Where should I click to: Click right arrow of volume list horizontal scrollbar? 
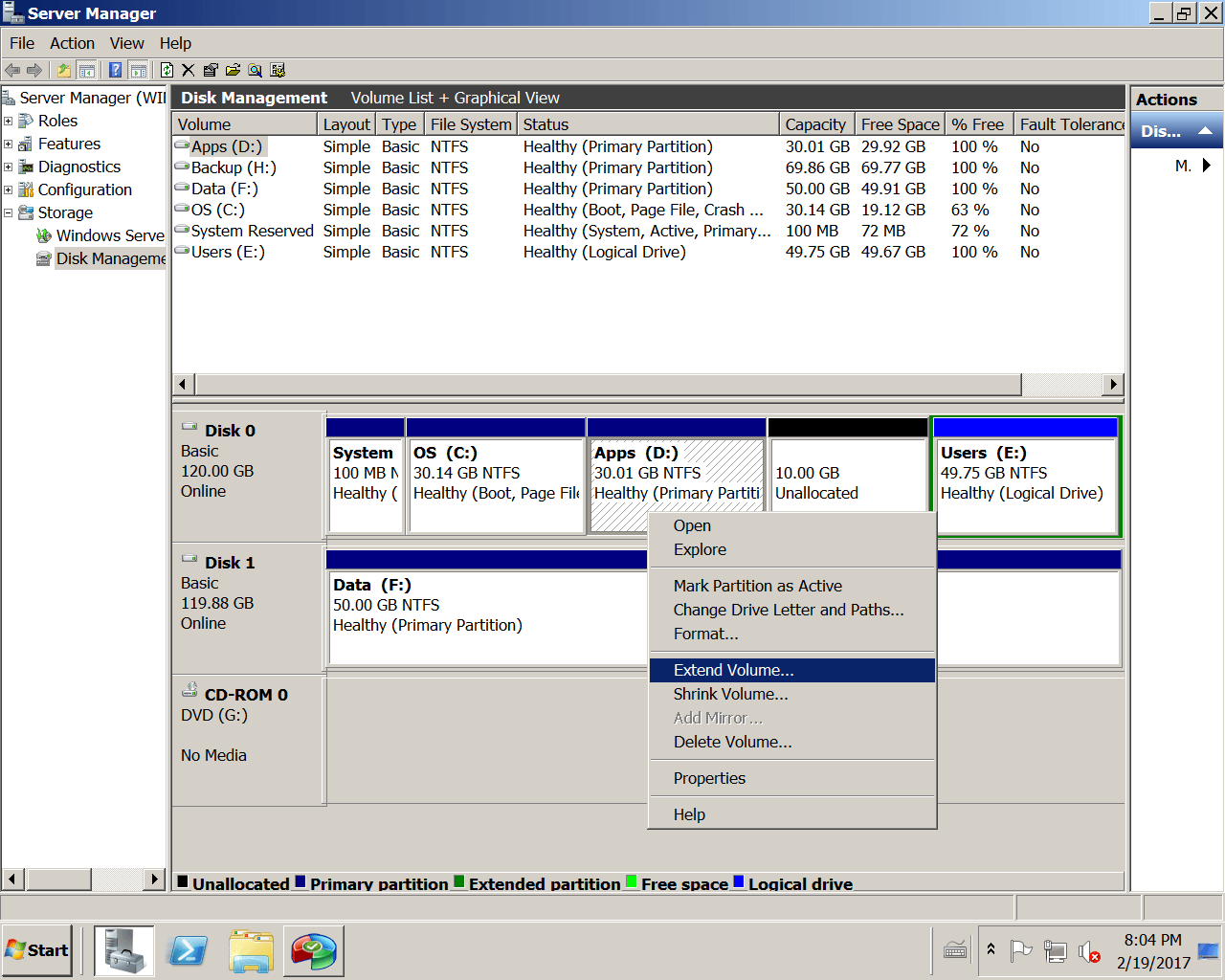pos(1112,385)
